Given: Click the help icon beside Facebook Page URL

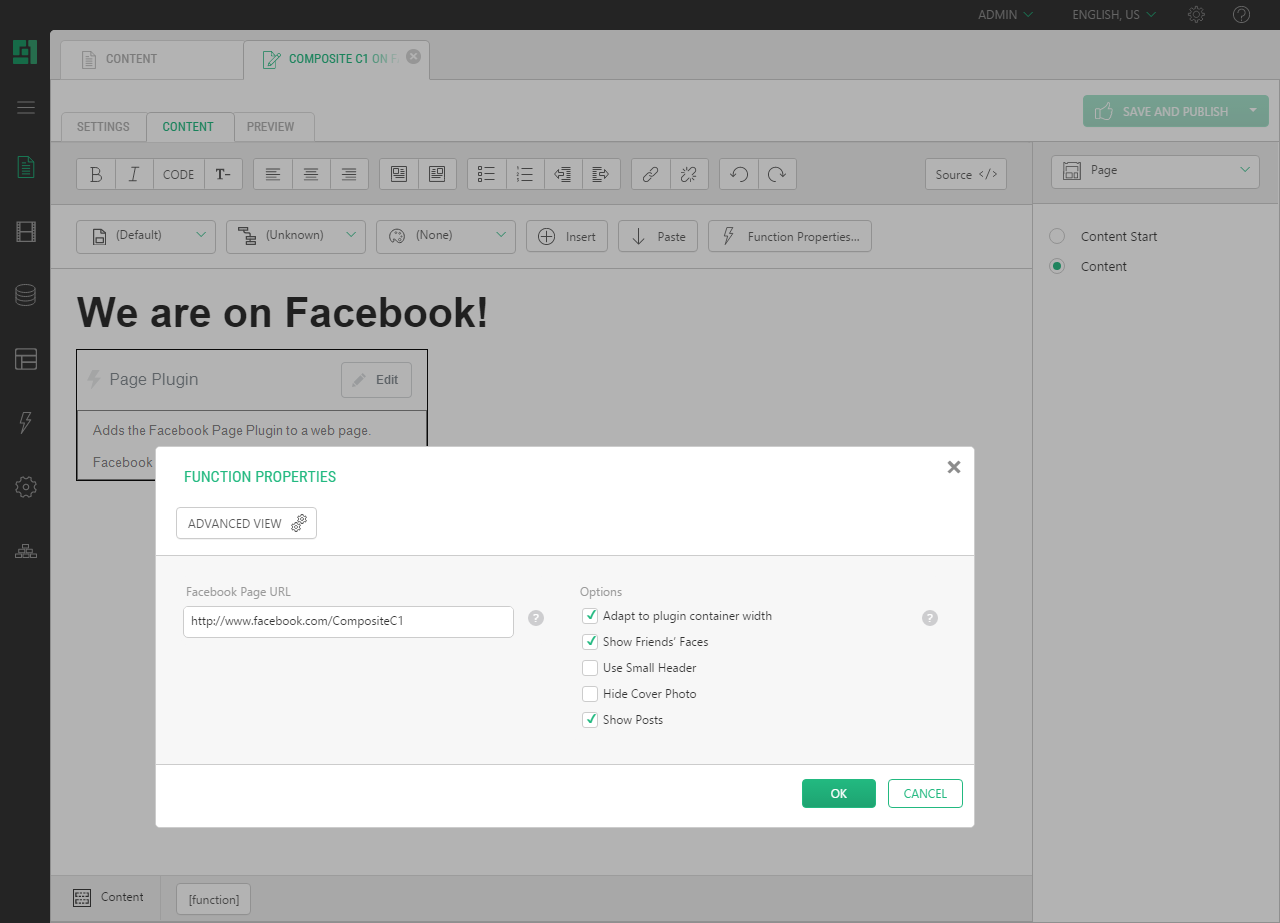Looking at the screenshot, I should point(536,618).
